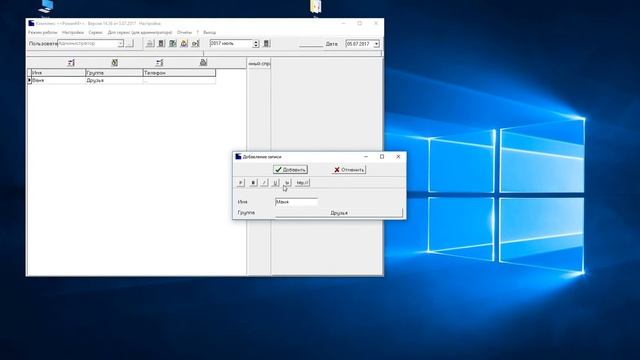The image size is (640, 360).
Task: Click the Группа Друзья selector button
Action: [x=339, y=213]
